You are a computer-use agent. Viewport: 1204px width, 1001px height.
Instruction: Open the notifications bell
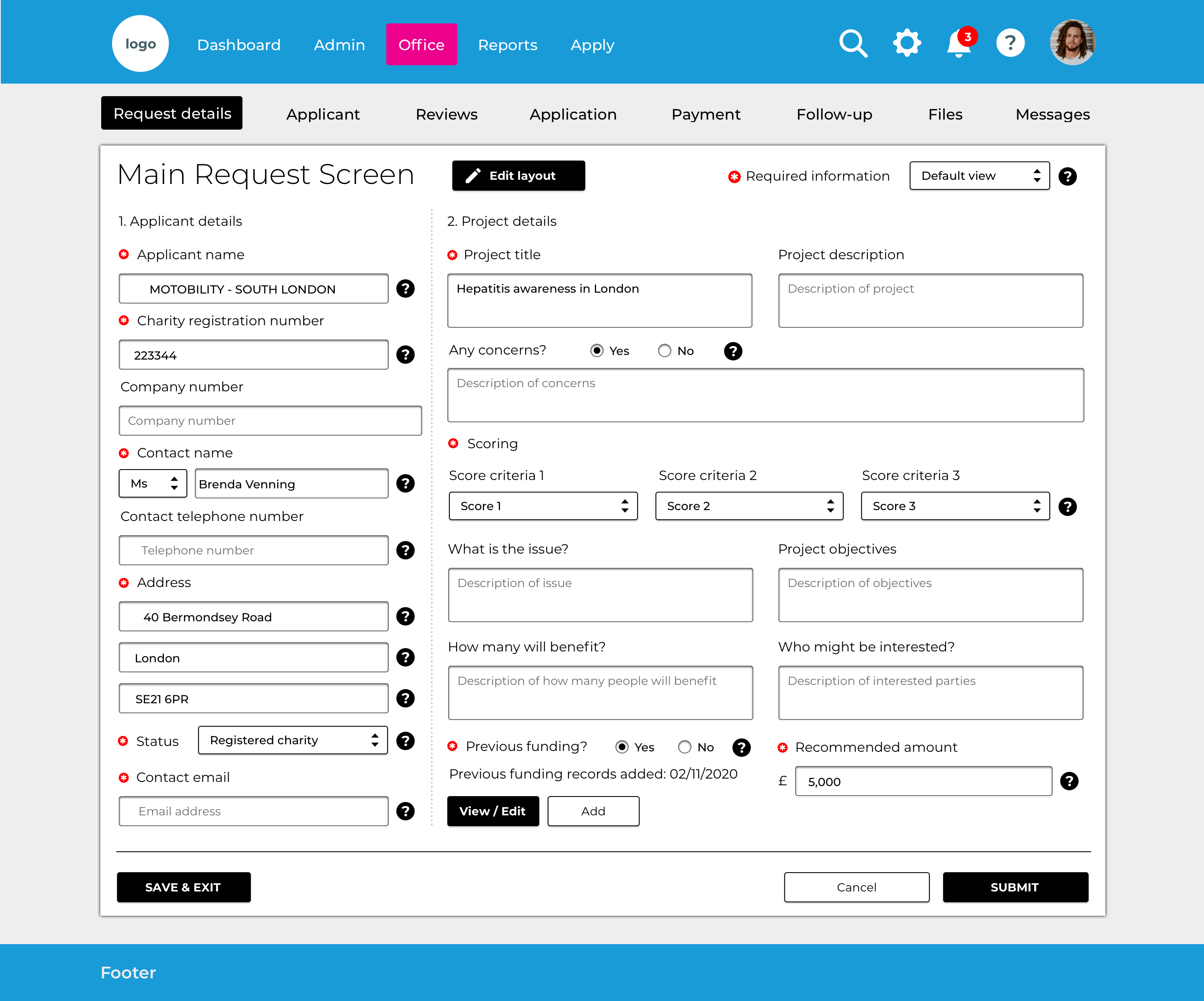pyautogui.click(x=959, y=43)
